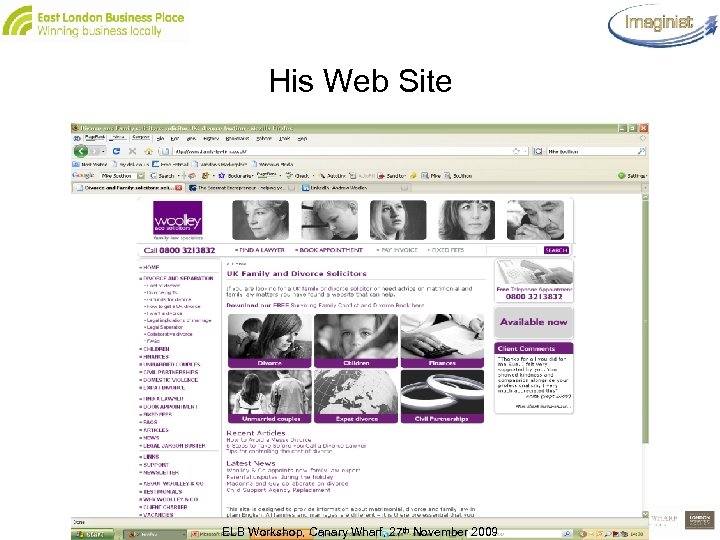Click the Google toolbar Send to button

(x=392, y=175)
